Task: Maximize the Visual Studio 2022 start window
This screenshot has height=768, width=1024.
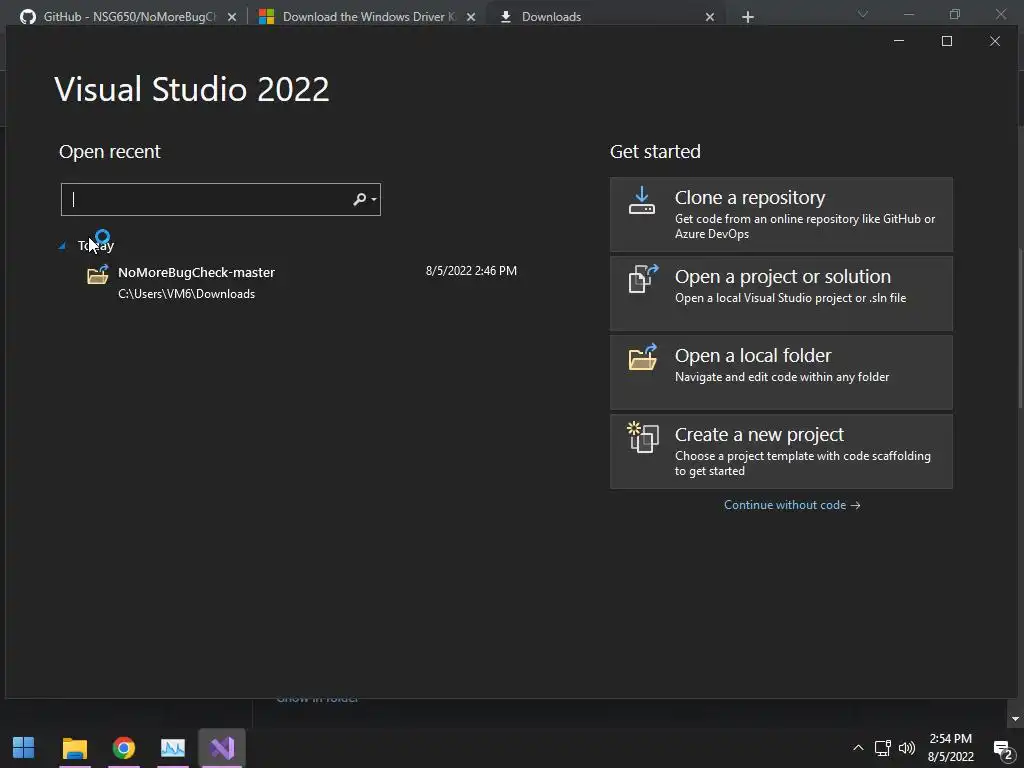Action: click(x=946, y=41)
